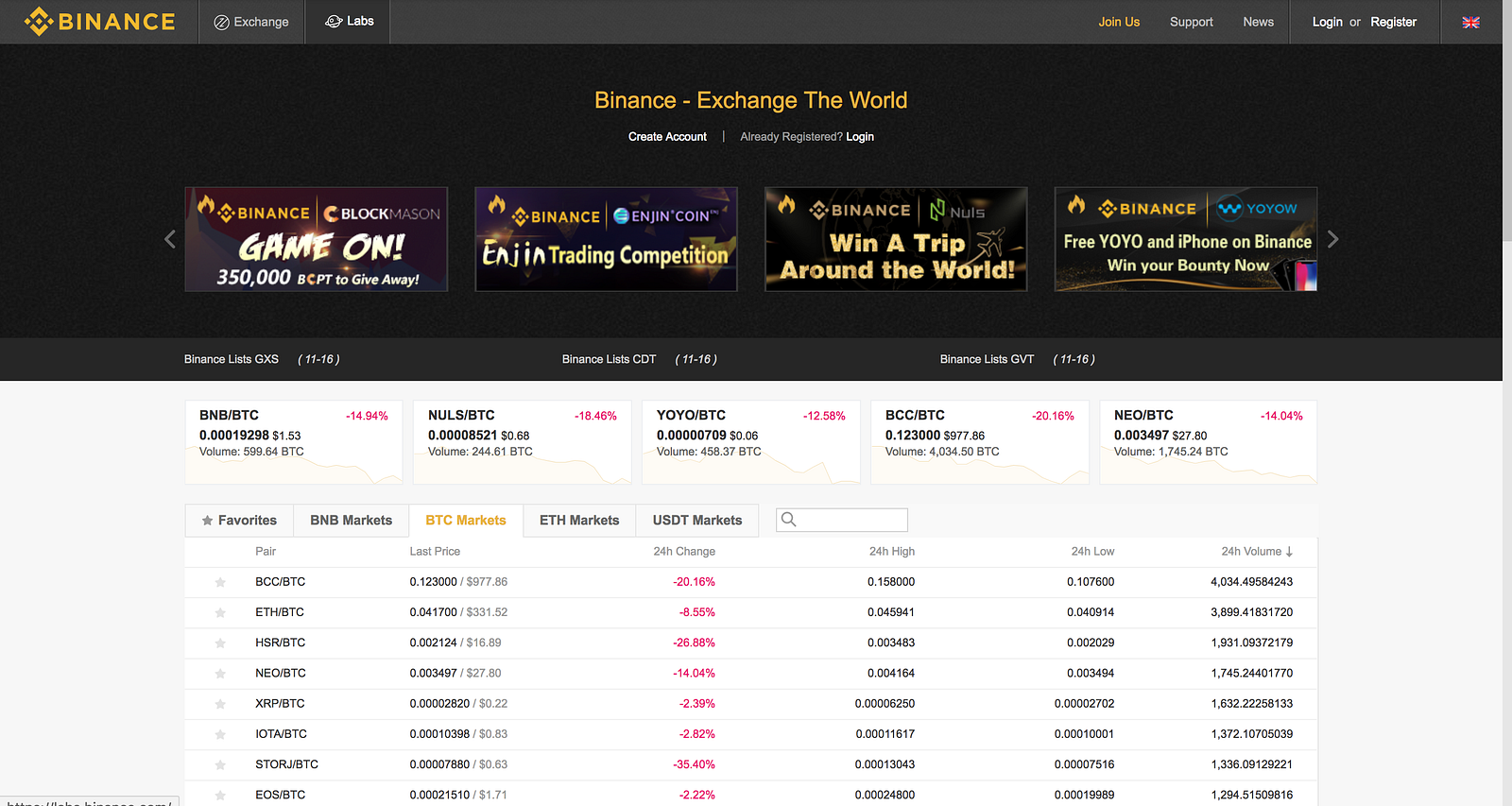Open the NEO/BTC ticker card
The width and height of the screenshot is (1512, 806).
tap(1209, 442)
